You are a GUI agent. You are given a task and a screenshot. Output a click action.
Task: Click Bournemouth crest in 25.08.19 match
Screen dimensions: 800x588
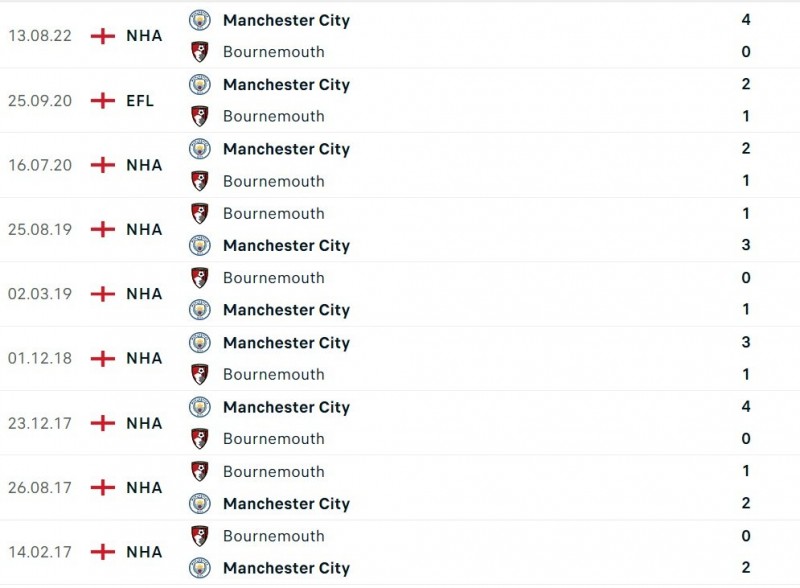[200, 213]
